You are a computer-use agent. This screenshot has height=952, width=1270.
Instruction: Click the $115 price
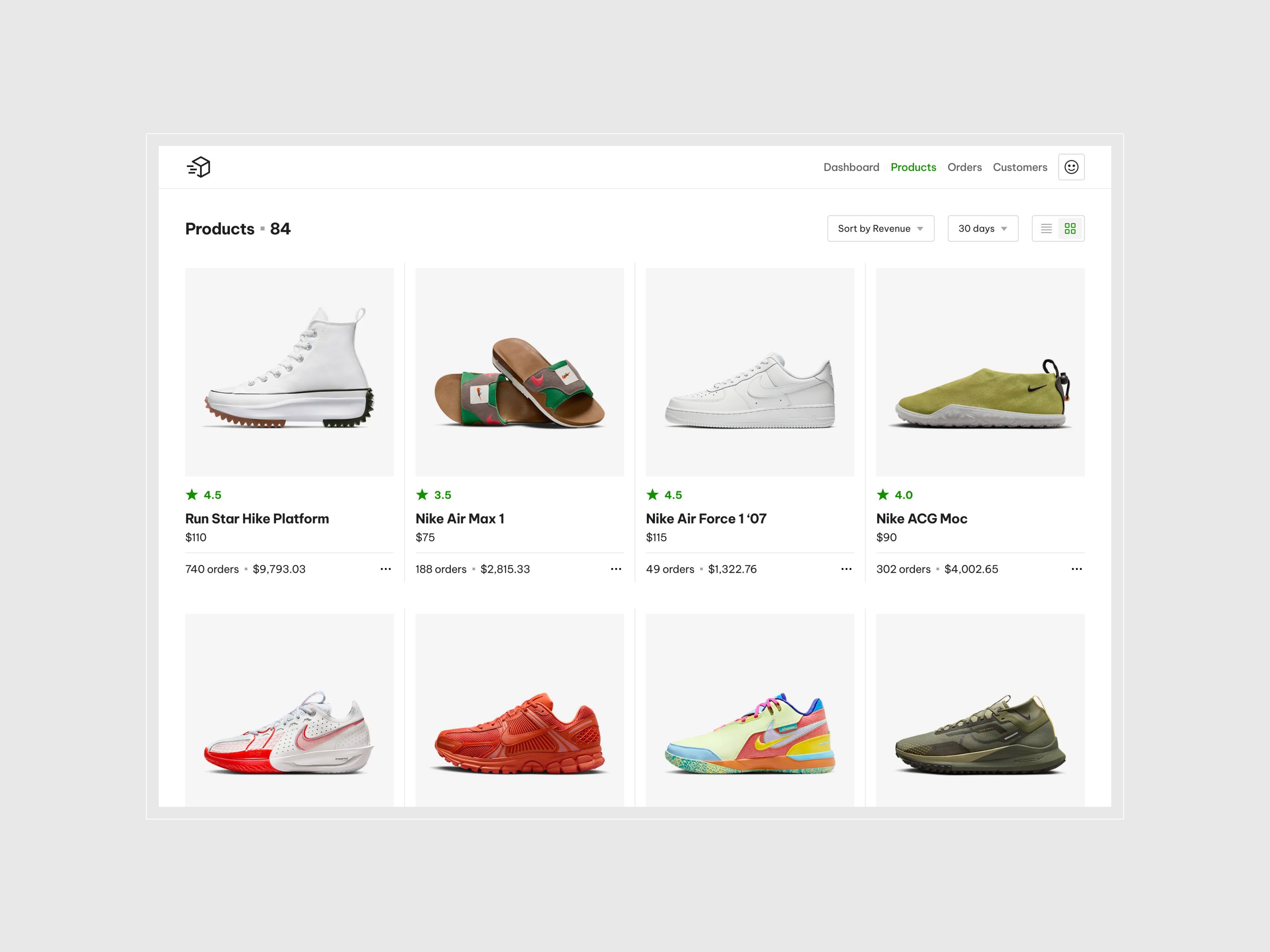656,537
